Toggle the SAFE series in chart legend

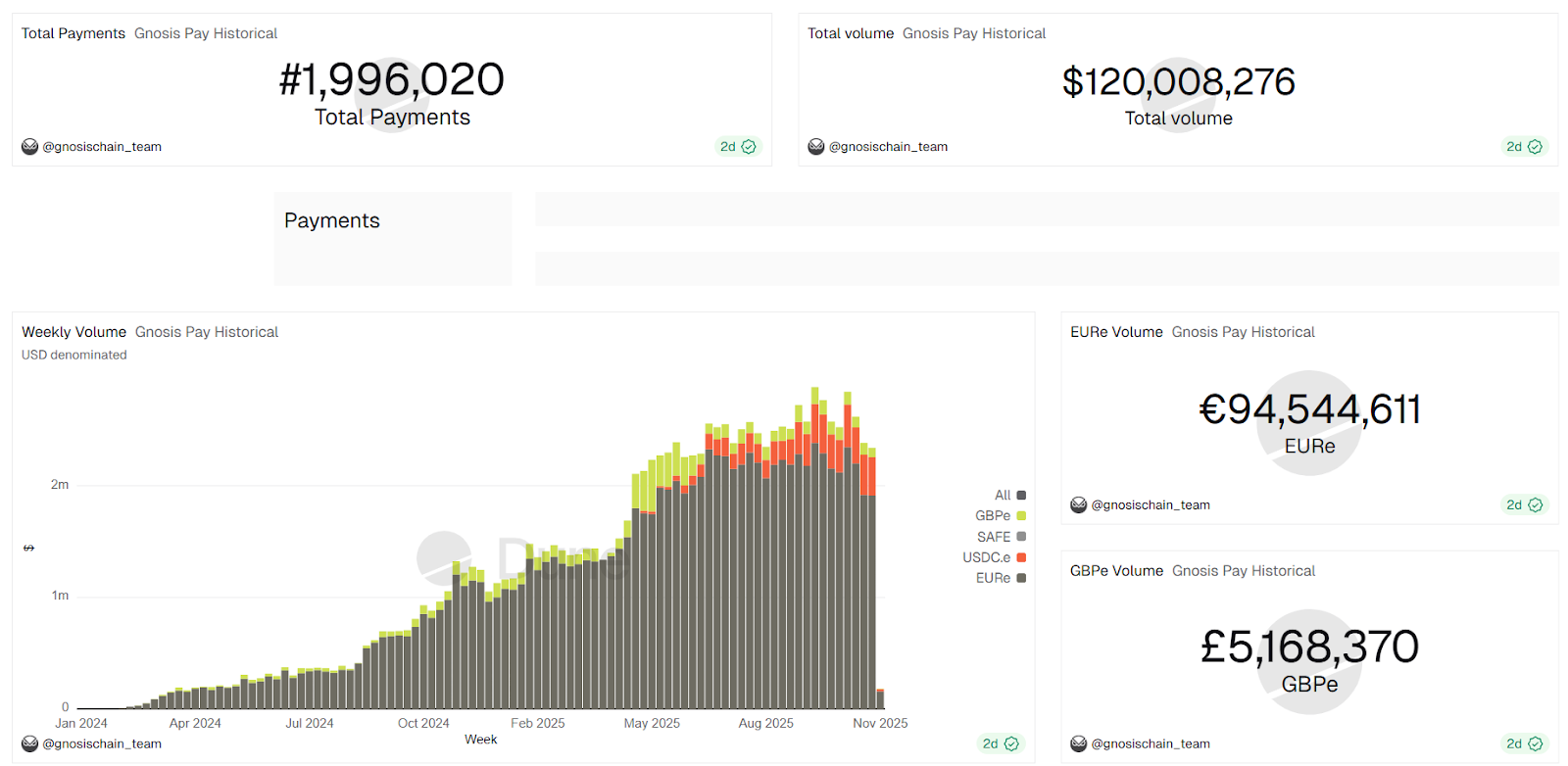1002,537
